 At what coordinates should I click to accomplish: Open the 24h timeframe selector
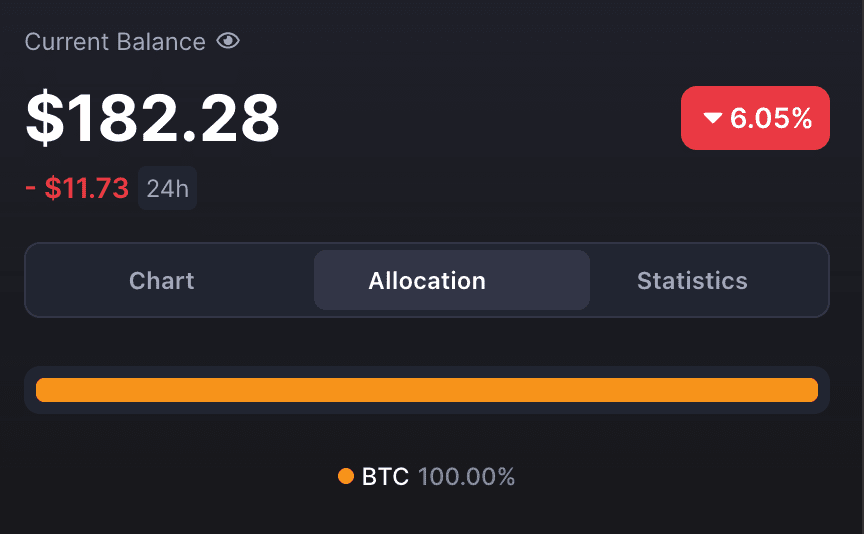pyautogui.click(x=168, y=188)
